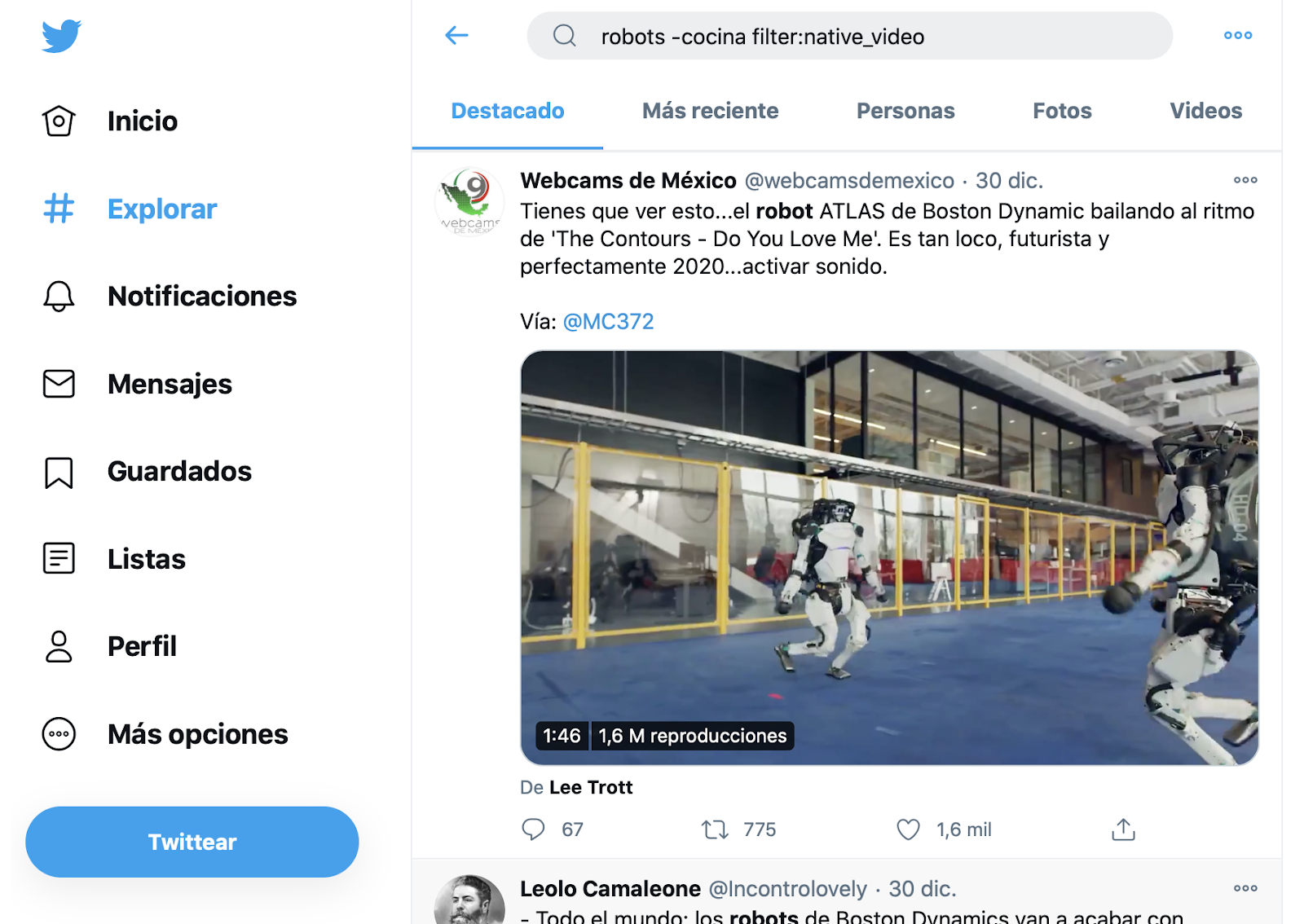Image resolution: width=1304 pixels, height=924 pixels.
Task: Retweet the post with 775 retweets
Action: point(715,829)
